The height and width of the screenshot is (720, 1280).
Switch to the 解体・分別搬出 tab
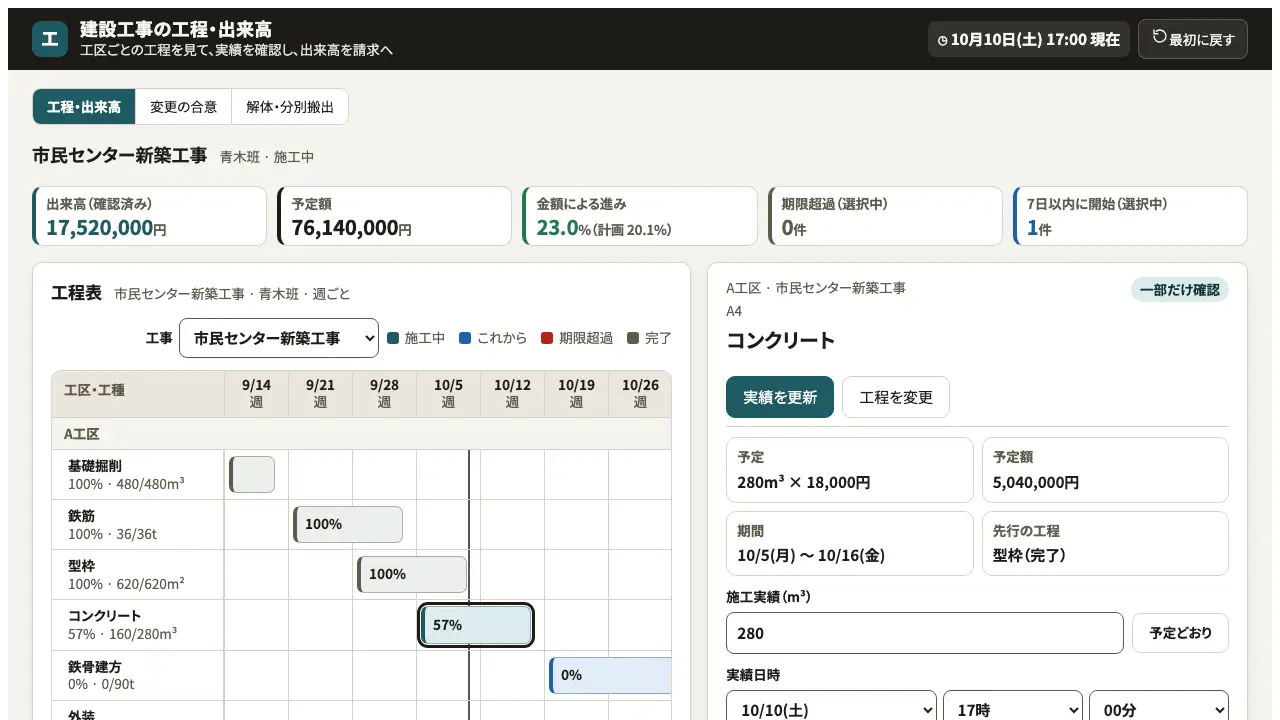pyautogui.click(x=290, y=107)
